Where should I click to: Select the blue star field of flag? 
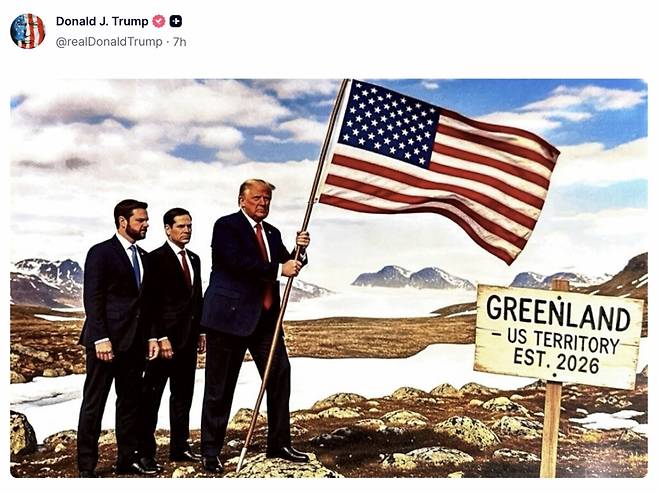(388, 123)
